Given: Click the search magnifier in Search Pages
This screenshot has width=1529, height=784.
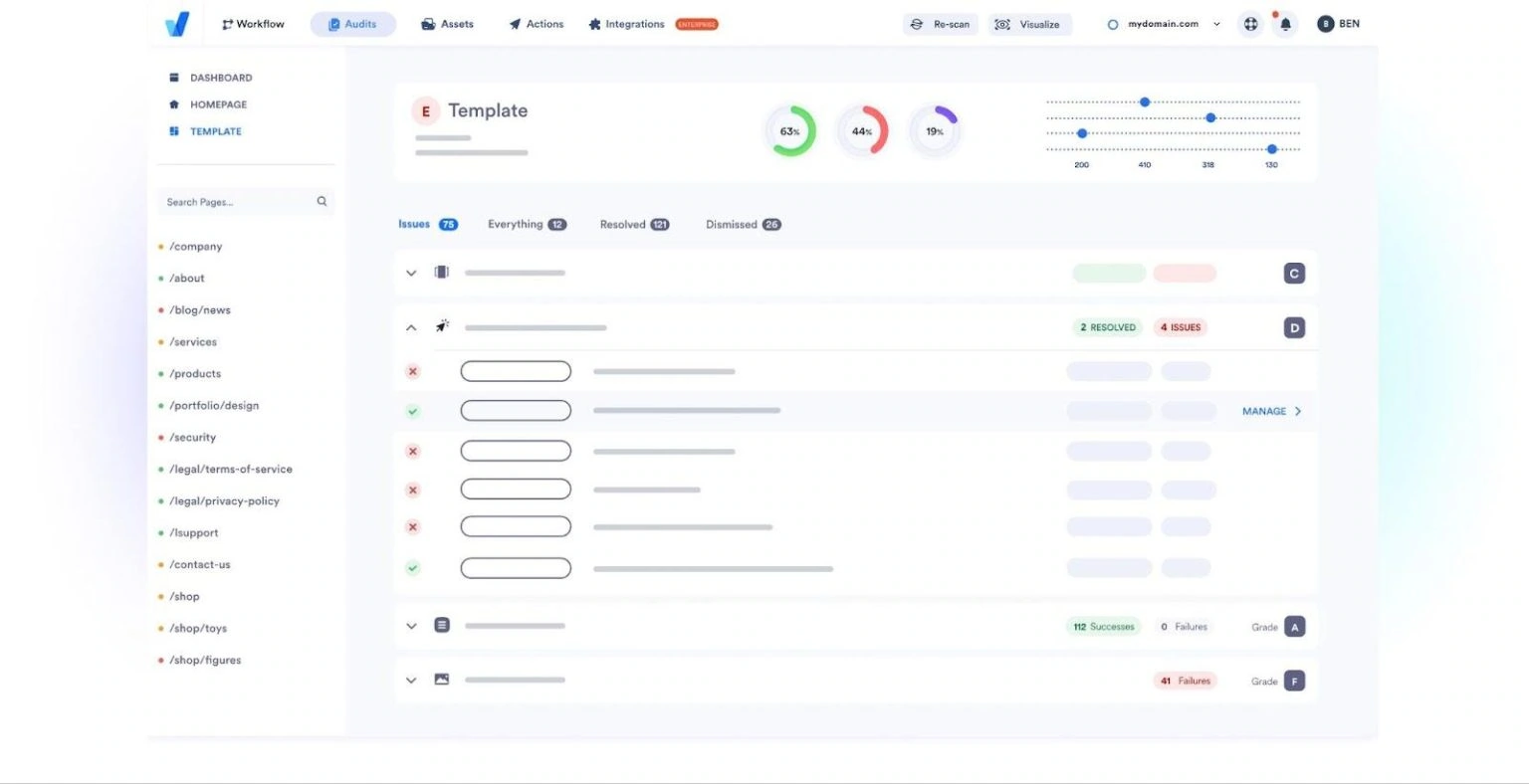Looking at the screenshot, I should pos(322,201).
